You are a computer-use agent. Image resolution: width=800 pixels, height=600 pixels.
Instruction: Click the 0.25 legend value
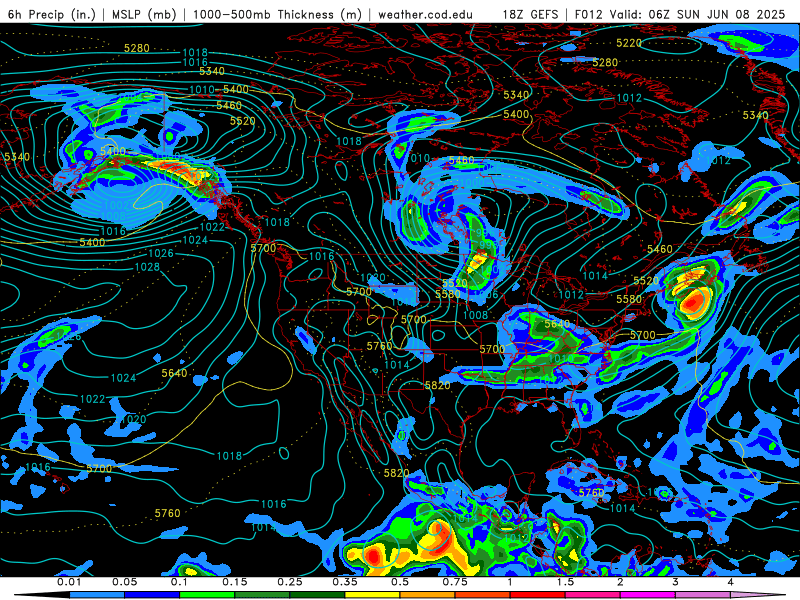point(290,582)
